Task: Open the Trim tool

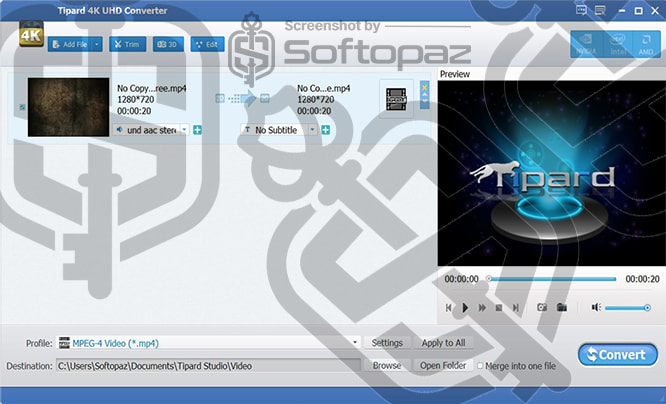Action: pyautogui.click(x=127, y=44)
